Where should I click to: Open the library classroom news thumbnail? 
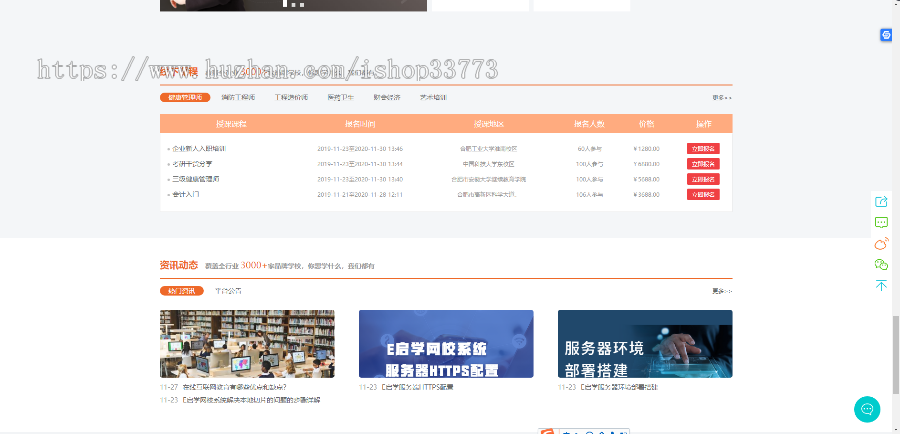247,344
